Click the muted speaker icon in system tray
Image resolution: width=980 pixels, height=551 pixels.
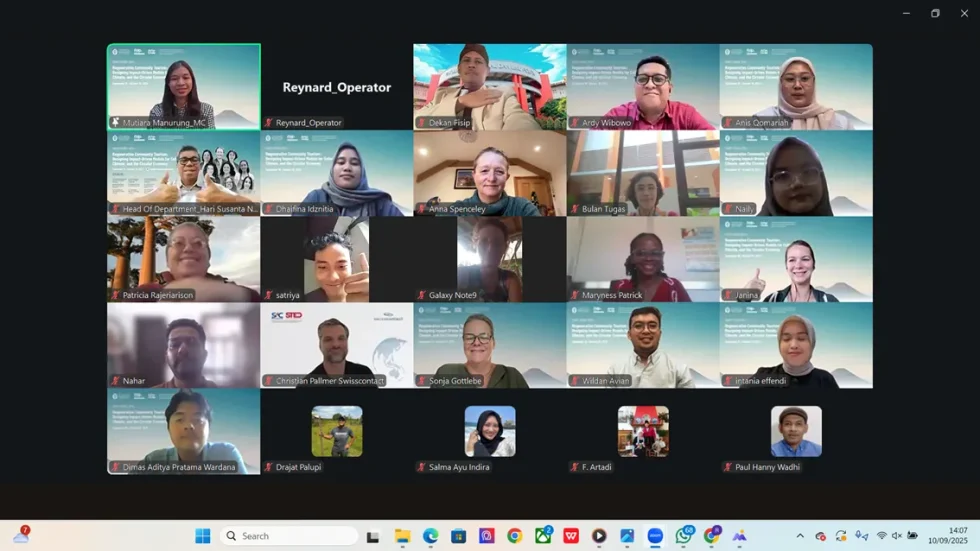pos(897,536)
